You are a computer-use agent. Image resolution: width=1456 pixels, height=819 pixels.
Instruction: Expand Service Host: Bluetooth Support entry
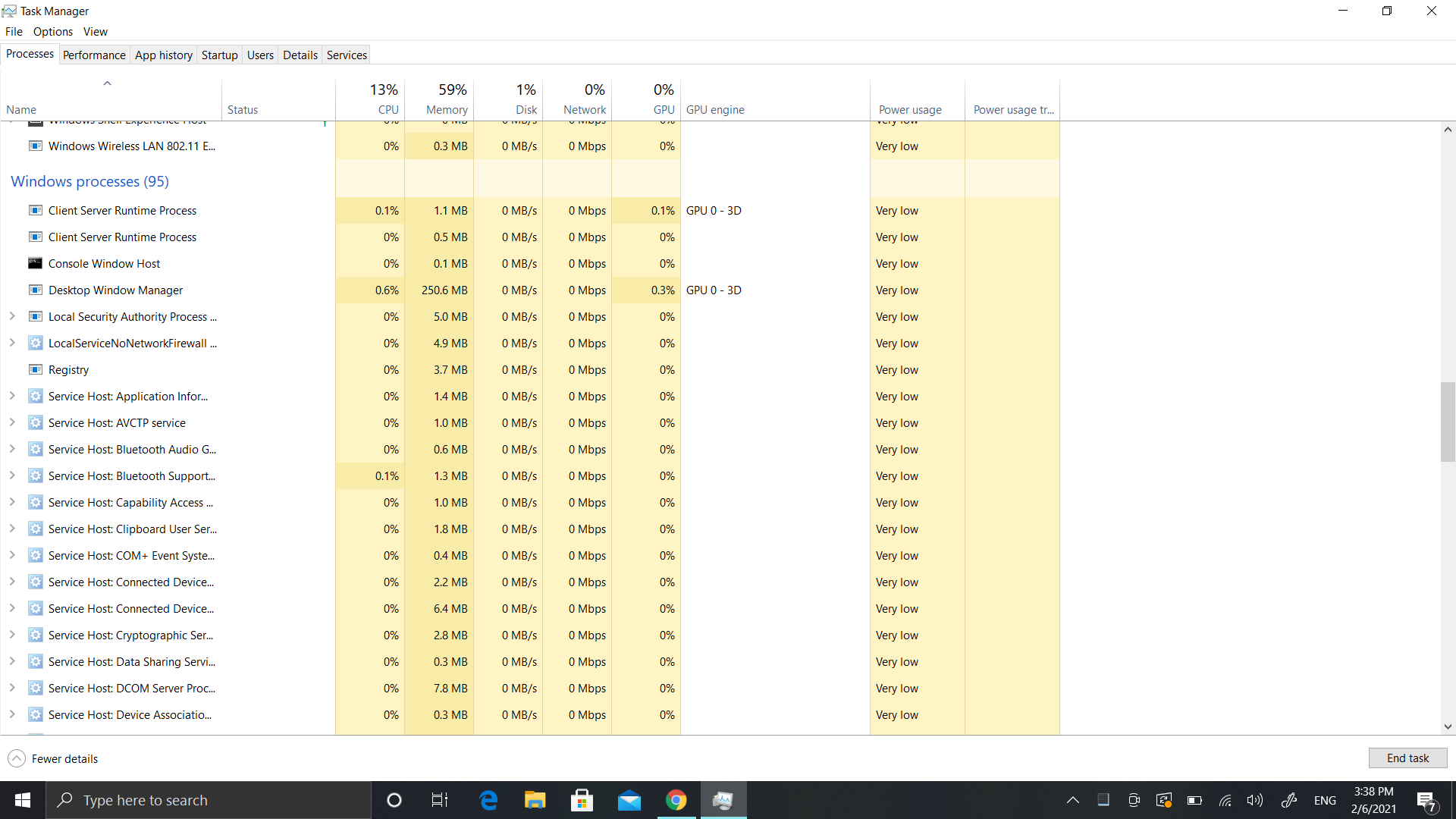tap(12, 475)
